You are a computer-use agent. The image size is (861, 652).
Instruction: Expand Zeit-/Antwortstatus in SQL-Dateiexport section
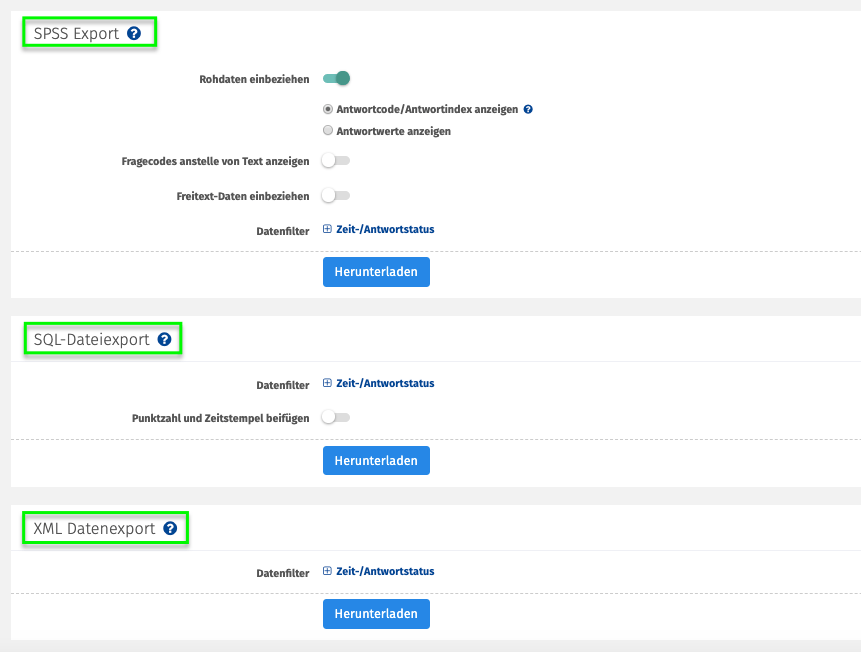pyautogui.click(x=385, y=383)
